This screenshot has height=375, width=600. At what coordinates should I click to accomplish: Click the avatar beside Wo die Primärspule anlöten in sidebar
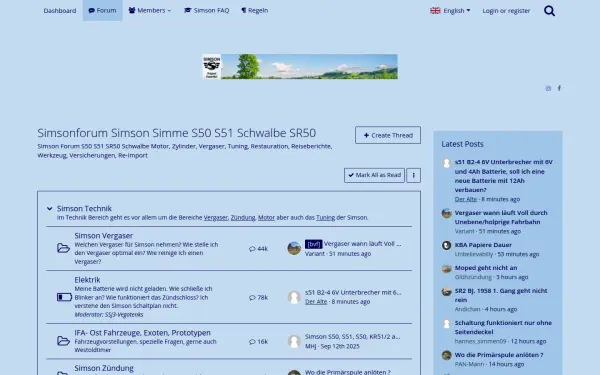click(447, 355)
